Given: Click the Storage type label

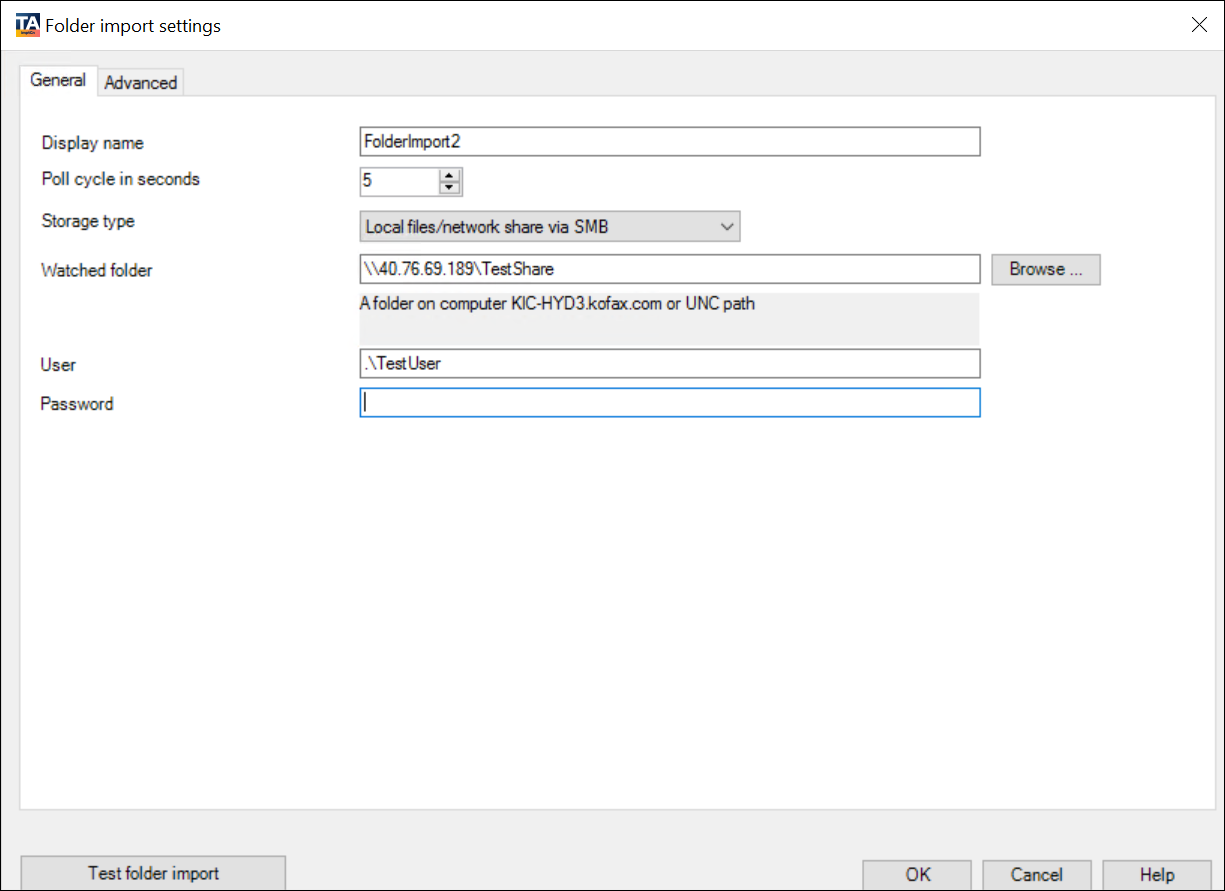Looking at the screenshot, I should [x=88, y=221].
